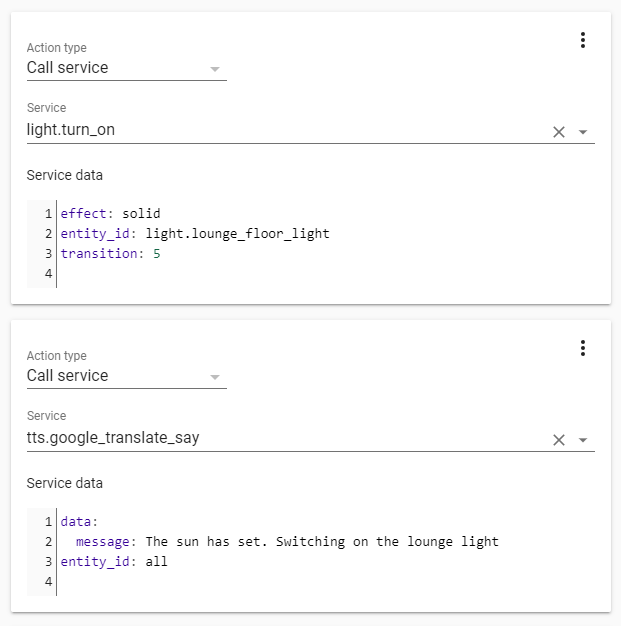Screen dimensions: 621x626
Task: Click the entity_id light.lounge_floor_light line
Action: (x=195, y=233)
